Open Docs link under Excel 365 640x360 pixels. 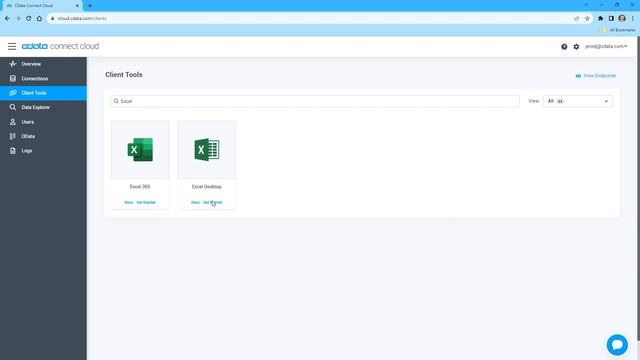129,202
